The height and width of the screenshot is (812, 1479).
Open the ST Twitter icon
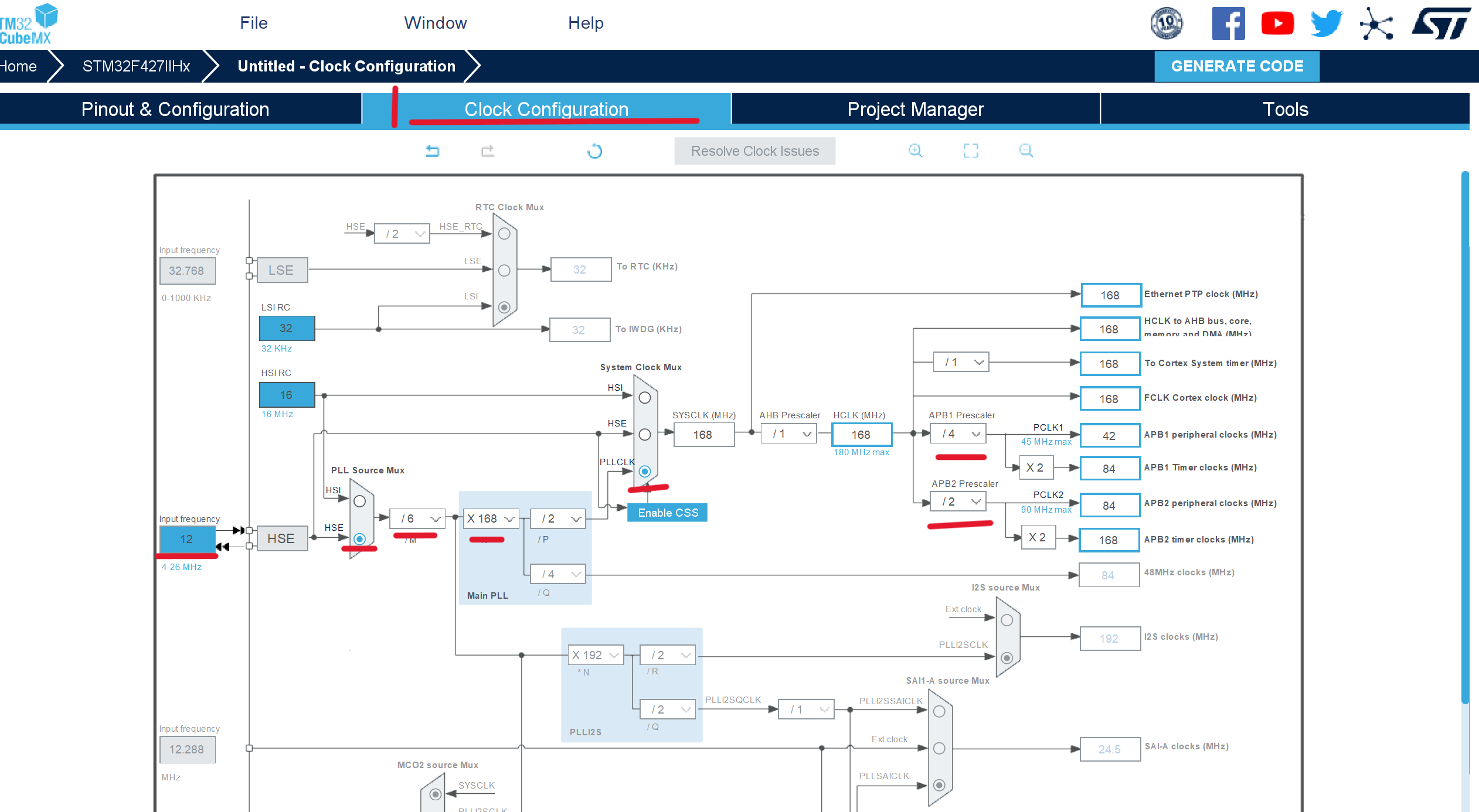click(1327, 23)
